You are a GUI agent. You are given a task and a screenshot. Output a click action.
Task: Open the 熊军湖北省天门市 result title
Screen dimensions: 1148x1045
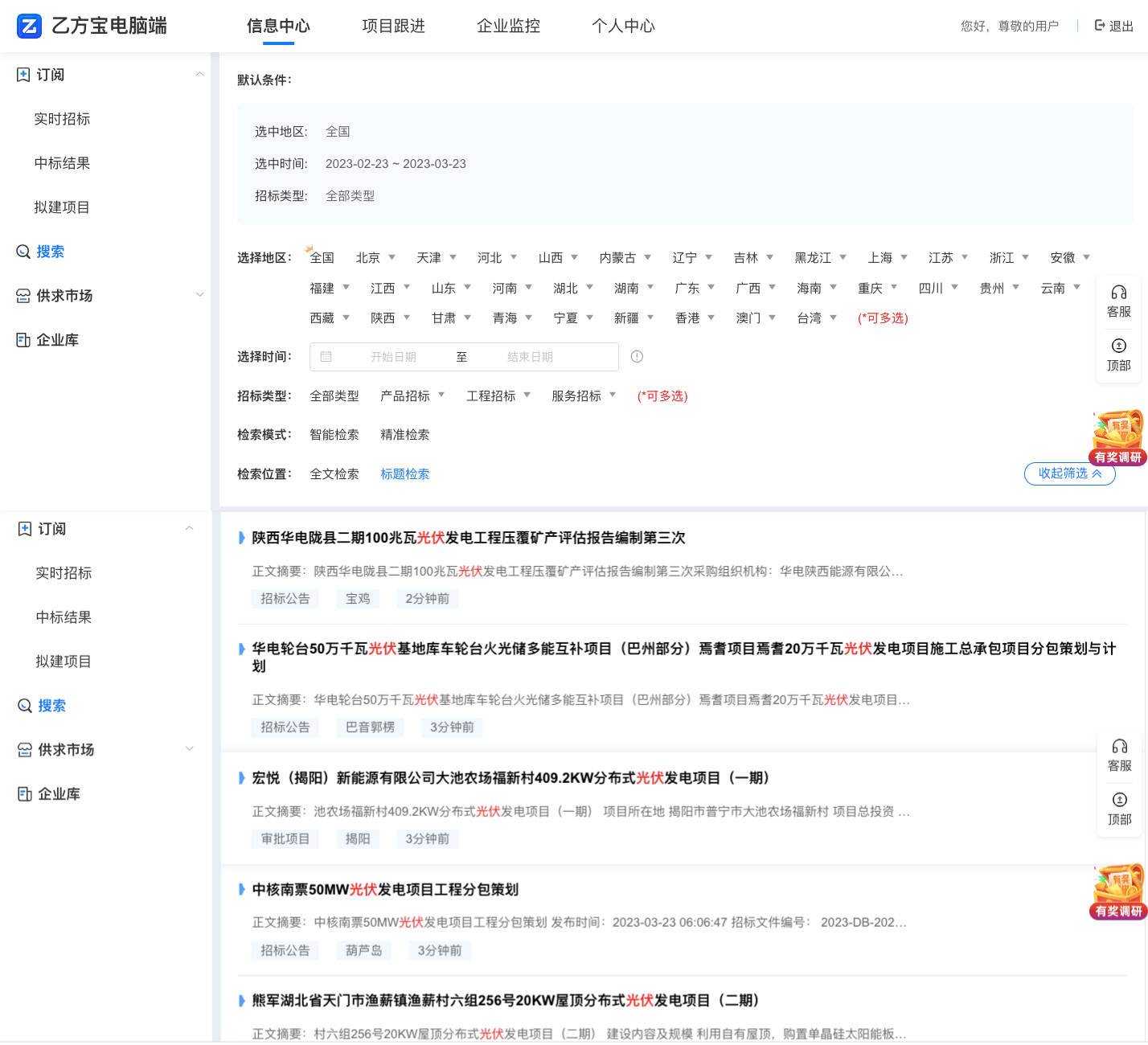point(506,1001)
